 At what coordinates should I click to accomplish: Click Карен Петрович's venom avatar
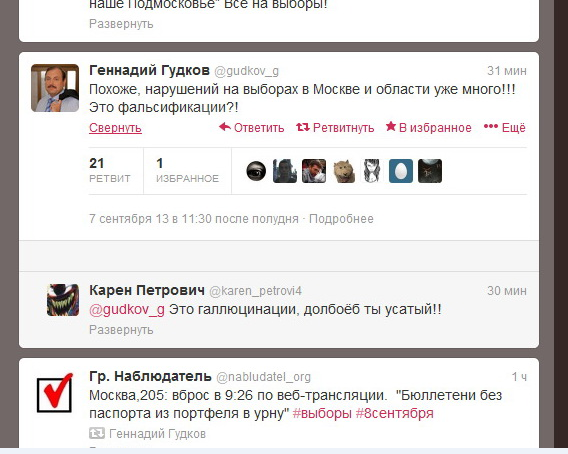[63, 300]
